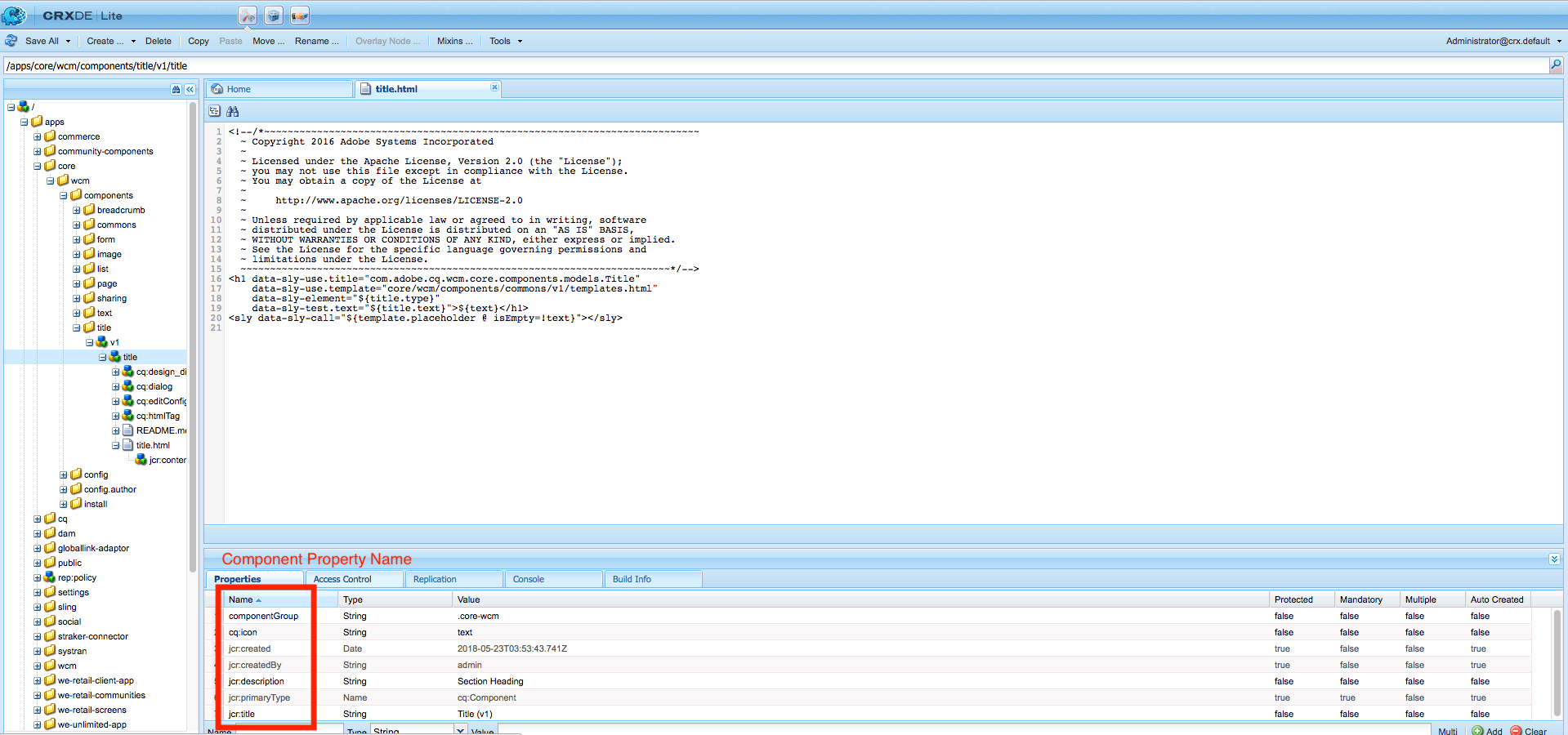Close the title.html editor tab

(494, 87)
